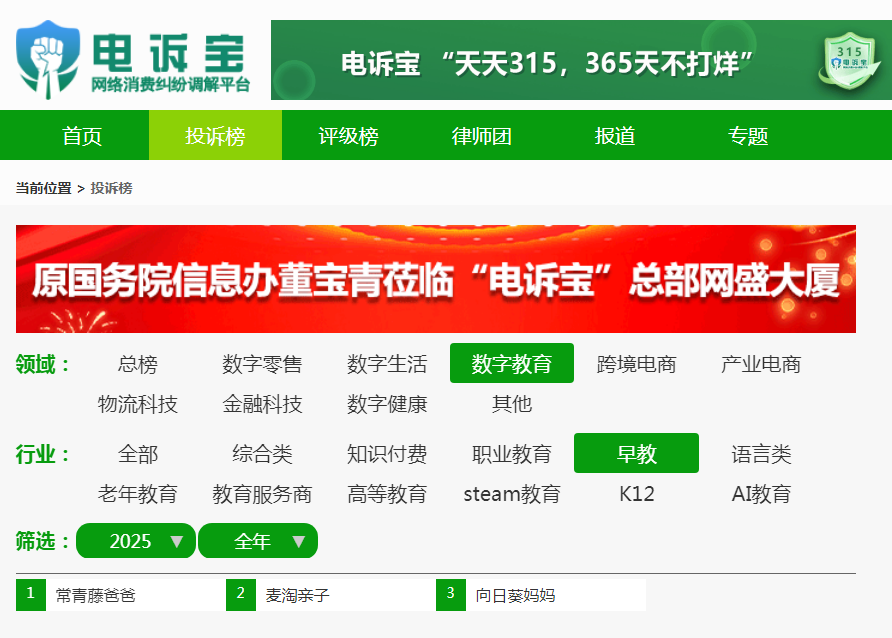The height and width of the screenshot is (638, 892).
Task: Choose 职业教育 industry category
Action: 512,454
